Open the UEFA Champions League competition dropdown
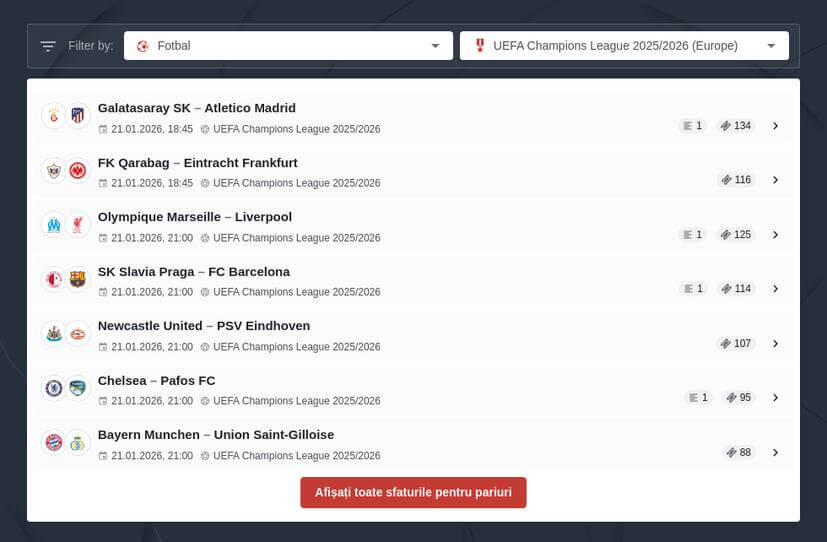 pos(624,46)
